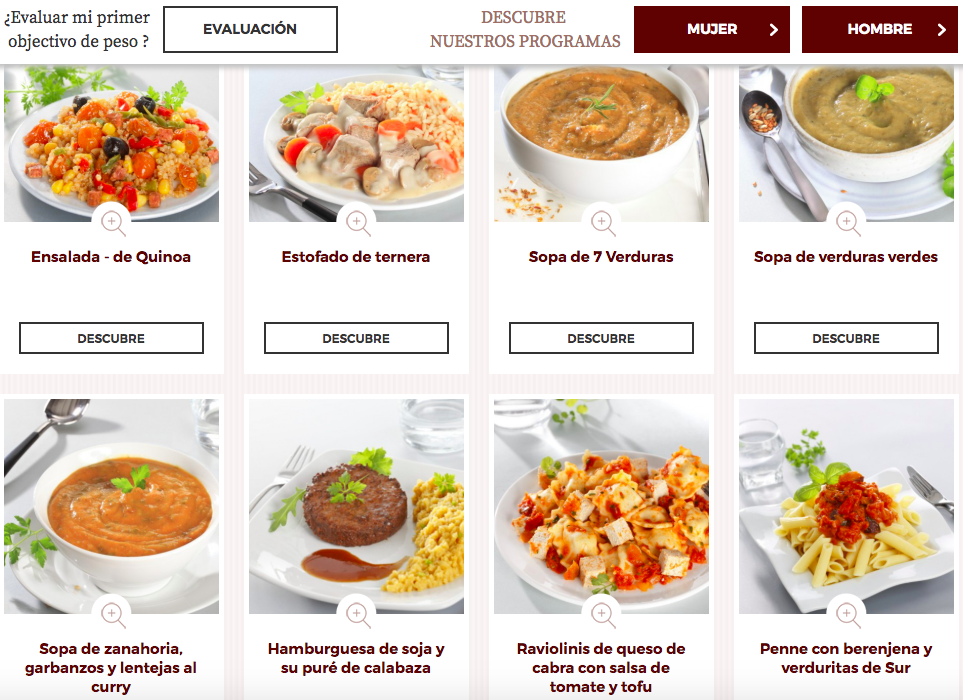The width and height of the screenshot is (963, 700).
Task: Magnify the Hamburguesa de soja picture
Action: click(x=357, y=614)
